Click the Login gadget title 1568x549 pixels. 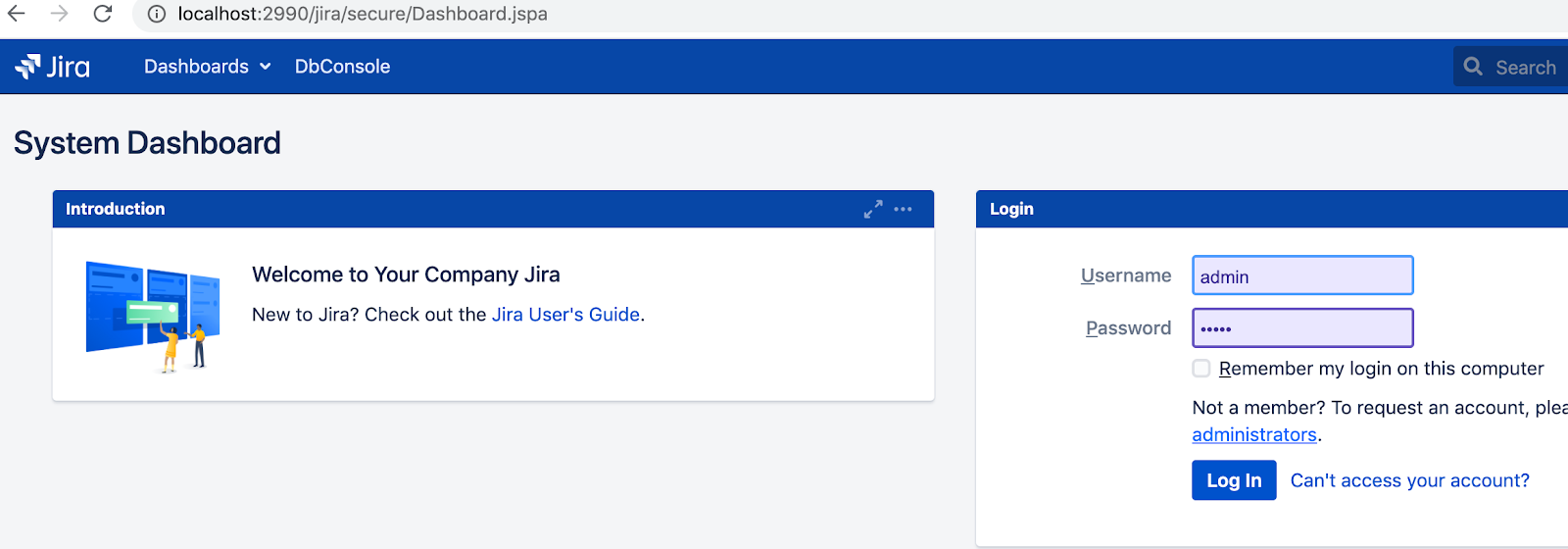[1011, 209]
